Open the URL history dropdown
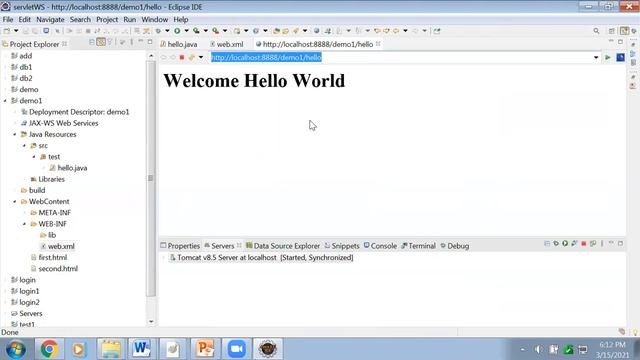The width and height of the screenshot is (640, 360). pyautogui.click(x=596, y=58)
